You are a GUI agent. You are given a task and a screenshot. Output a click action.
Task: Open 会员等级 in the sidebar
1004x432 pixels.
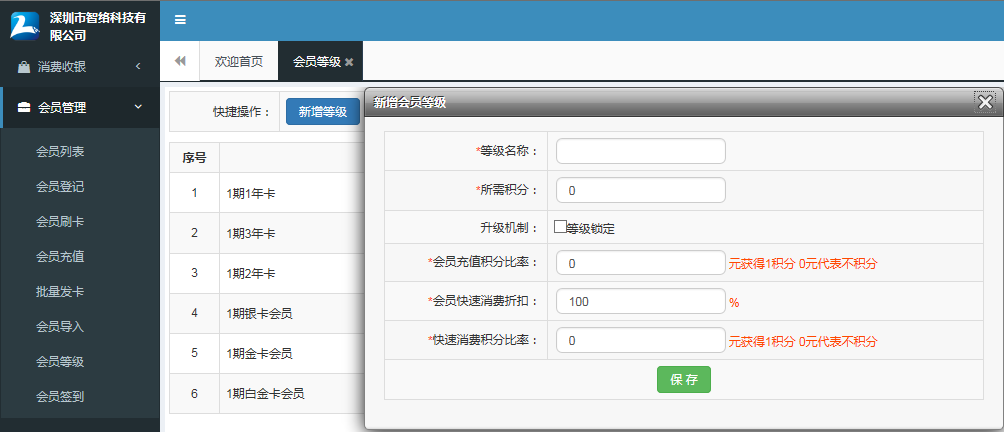[x=60, y=362]
